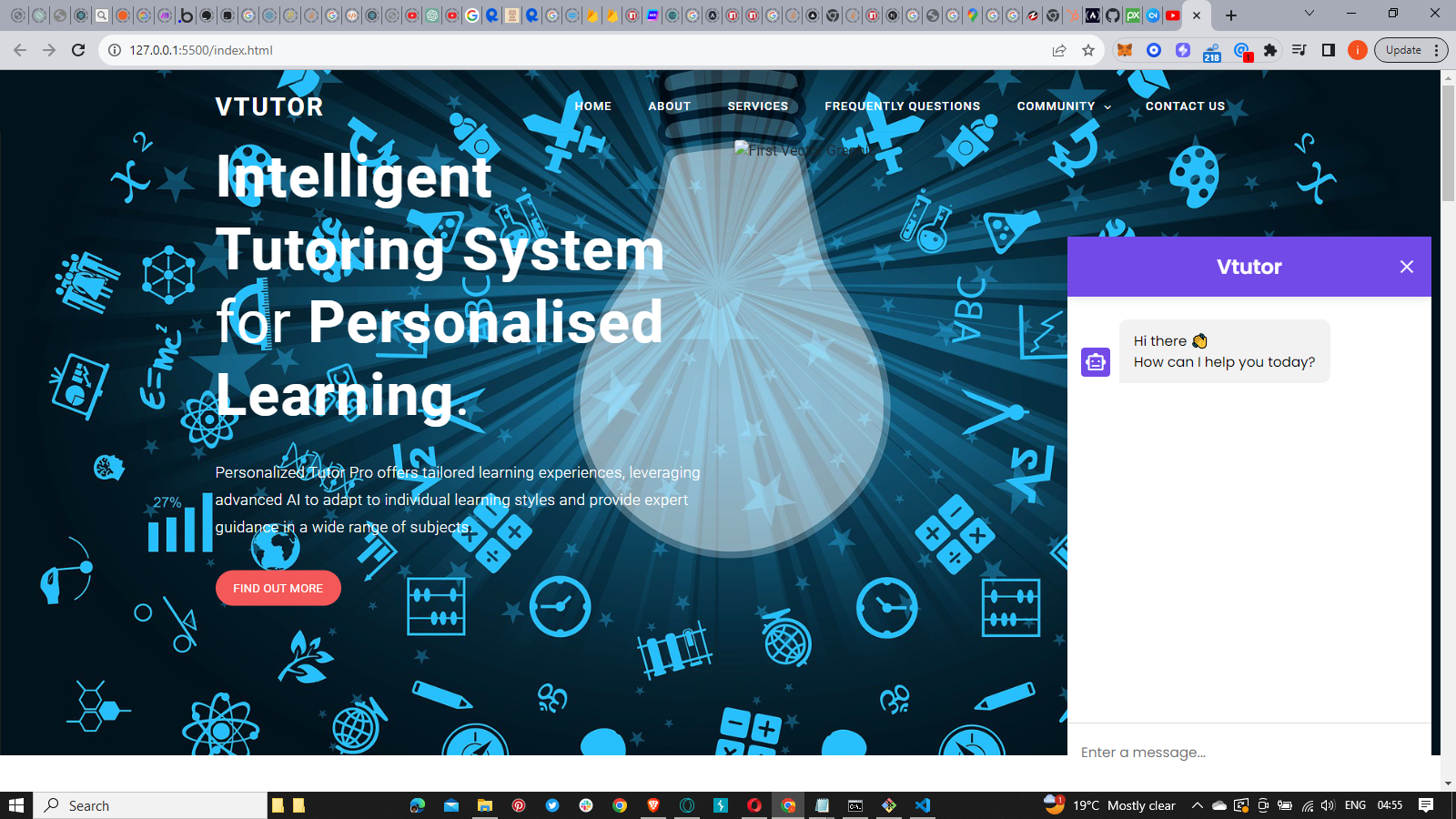Screen dimensions: 1456x819
Task: Reload the page
Action: click(x=78, y=50)
